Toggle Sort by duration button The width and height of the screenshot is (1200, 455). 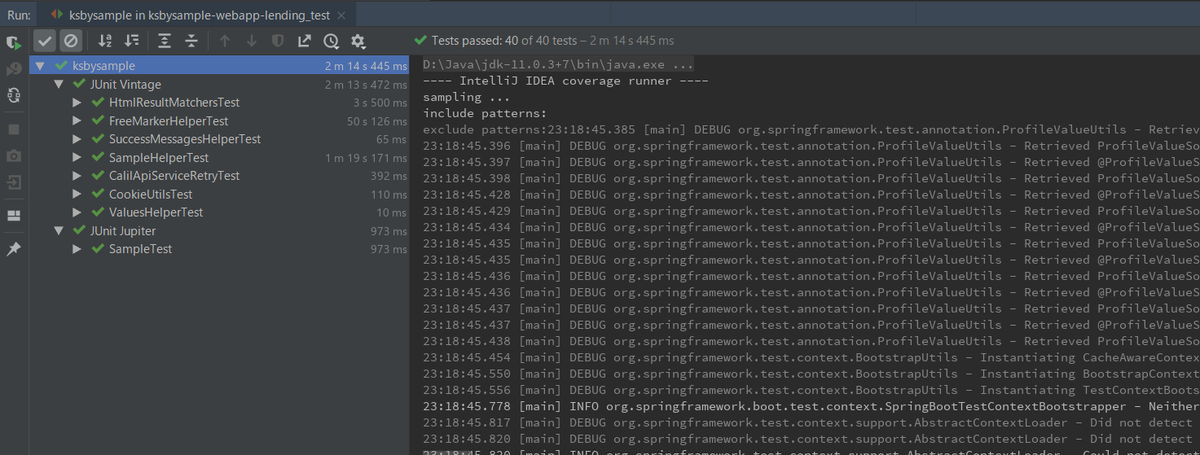(x=131, y=41)
